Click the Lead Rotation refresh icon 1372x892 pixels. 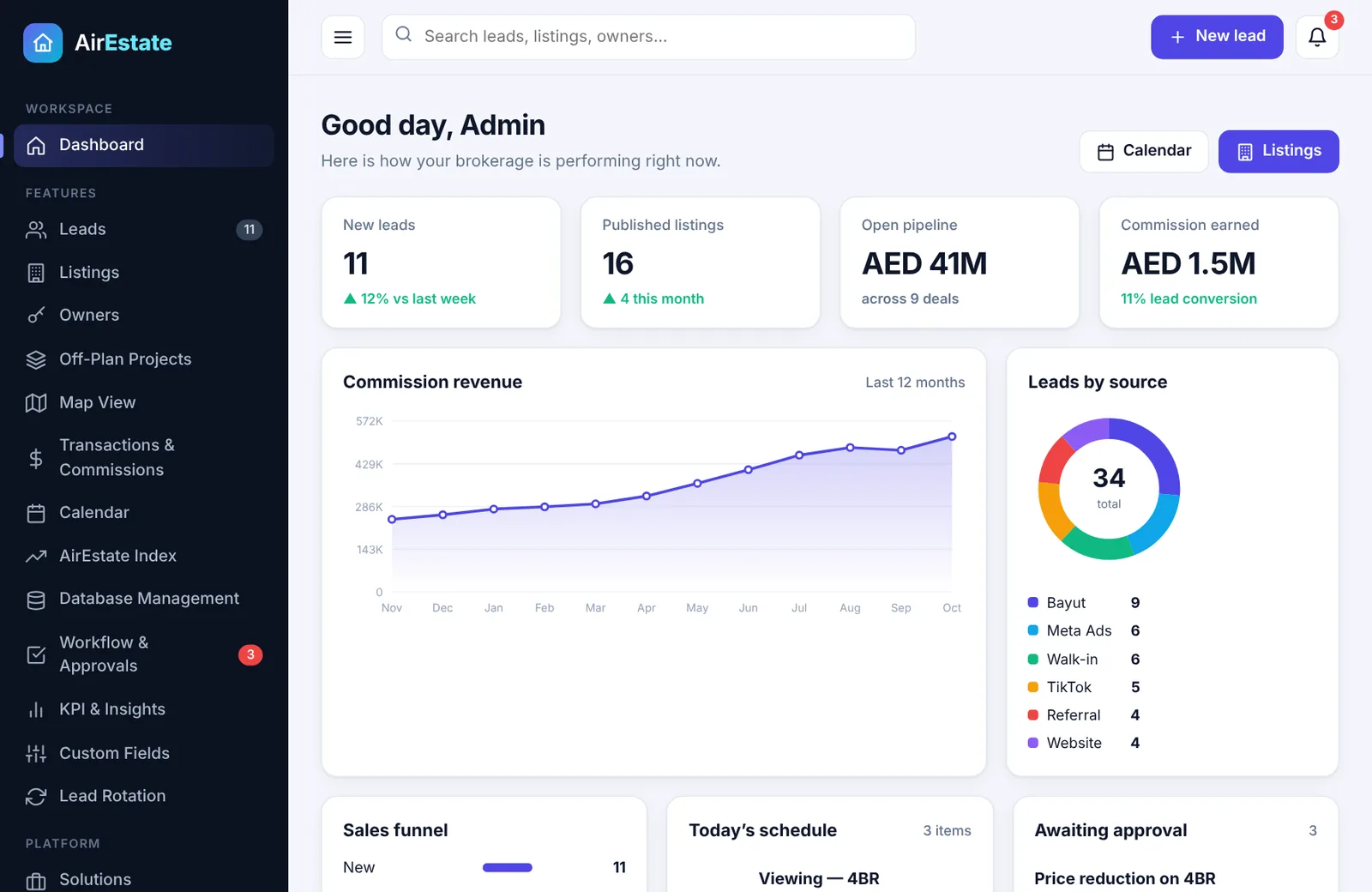36,797
